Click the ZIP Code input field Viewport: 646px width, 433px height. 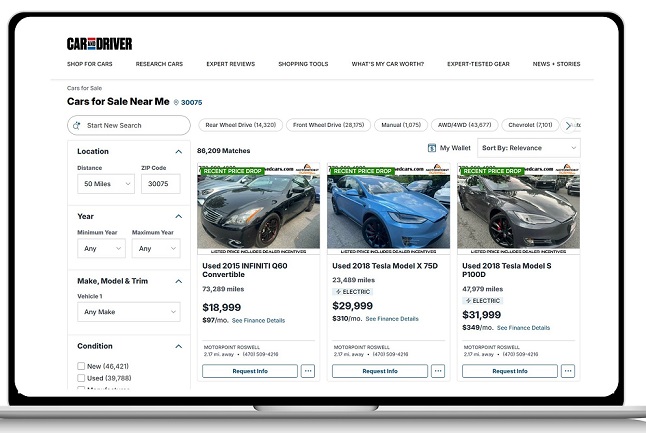[160, 184]
